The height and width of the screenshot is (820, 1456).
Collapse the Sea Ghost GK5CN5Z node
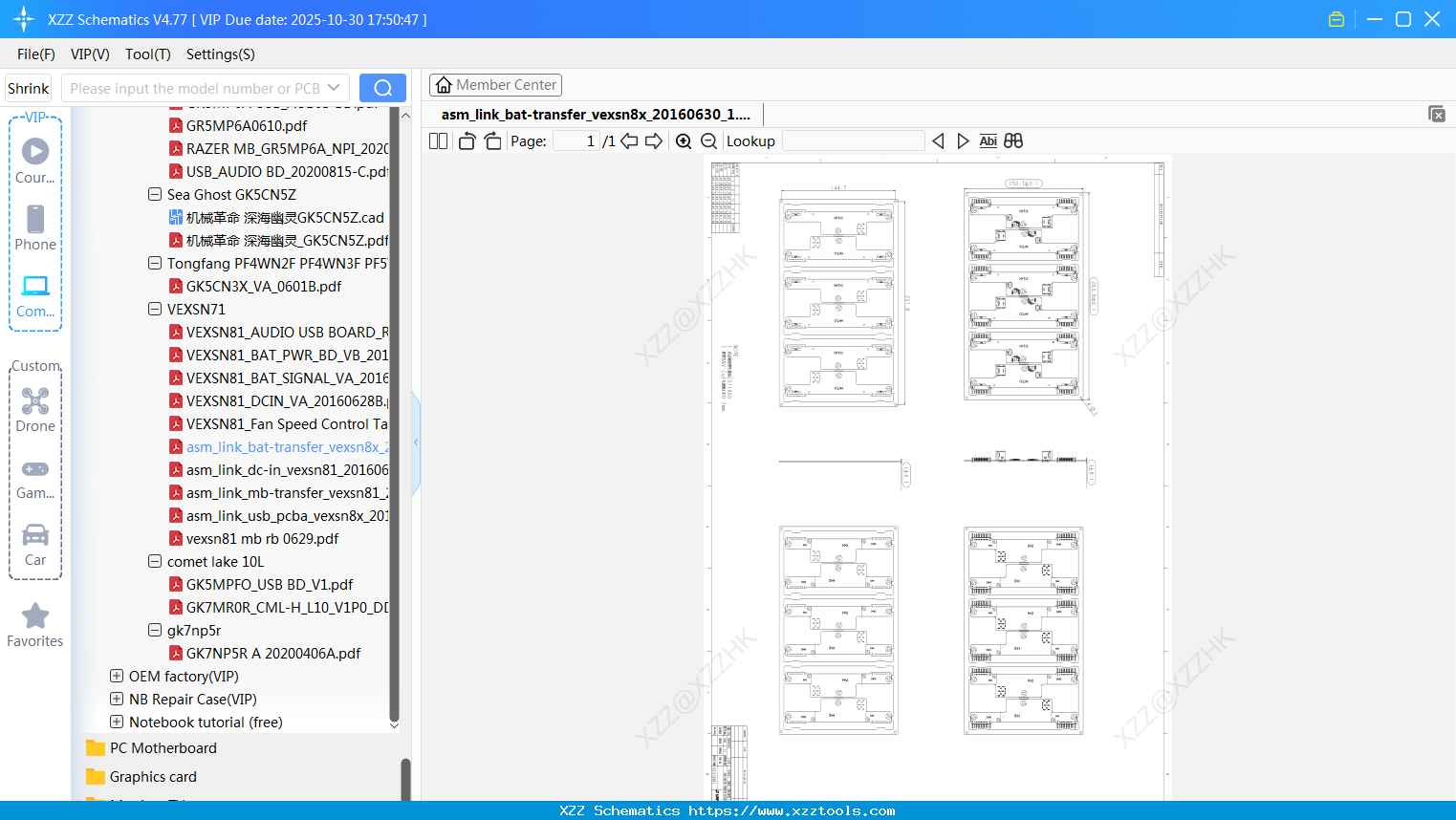coord(155,194)
